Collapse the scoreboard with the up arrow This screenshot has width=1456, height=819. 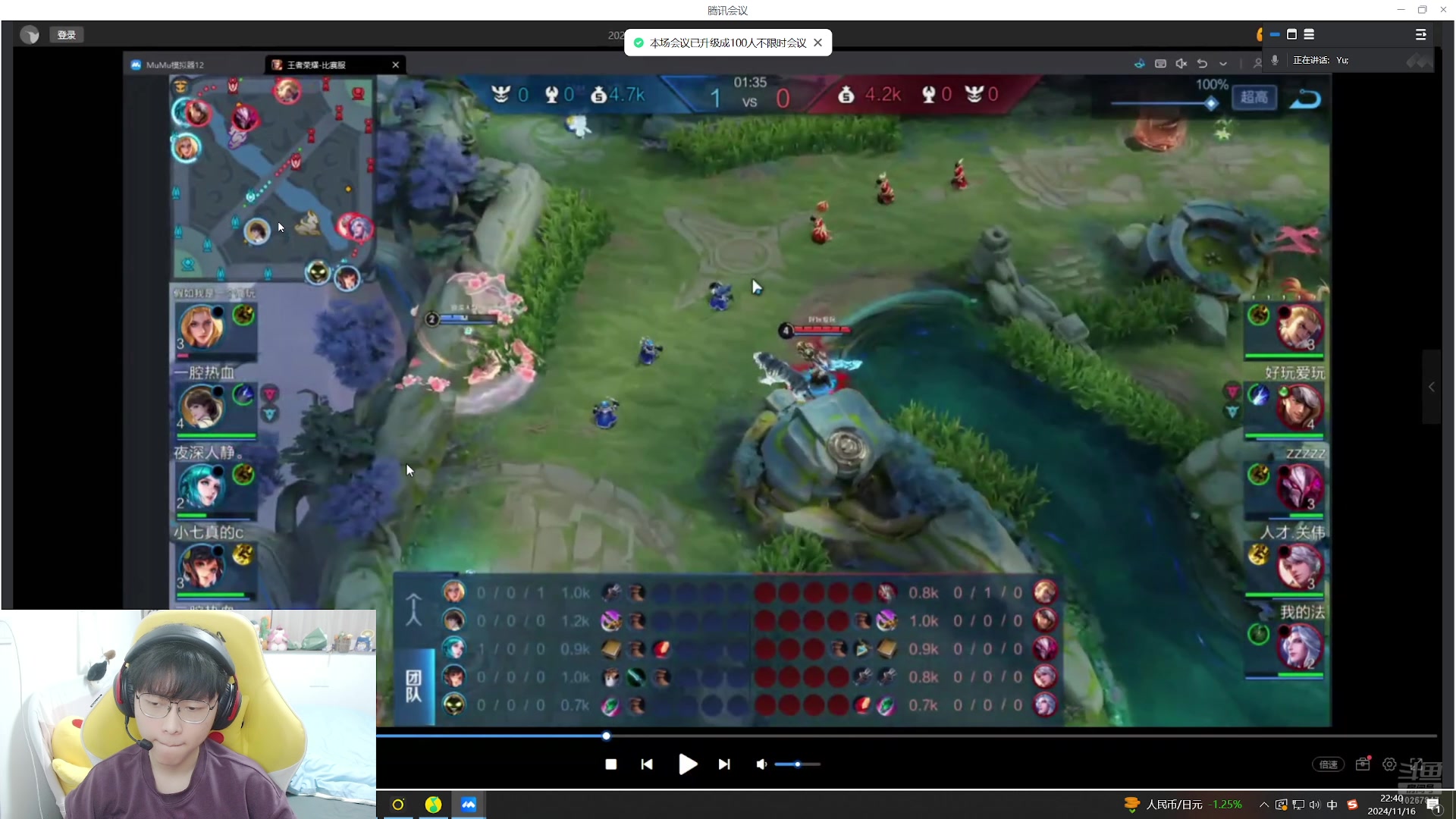point(413,609)
